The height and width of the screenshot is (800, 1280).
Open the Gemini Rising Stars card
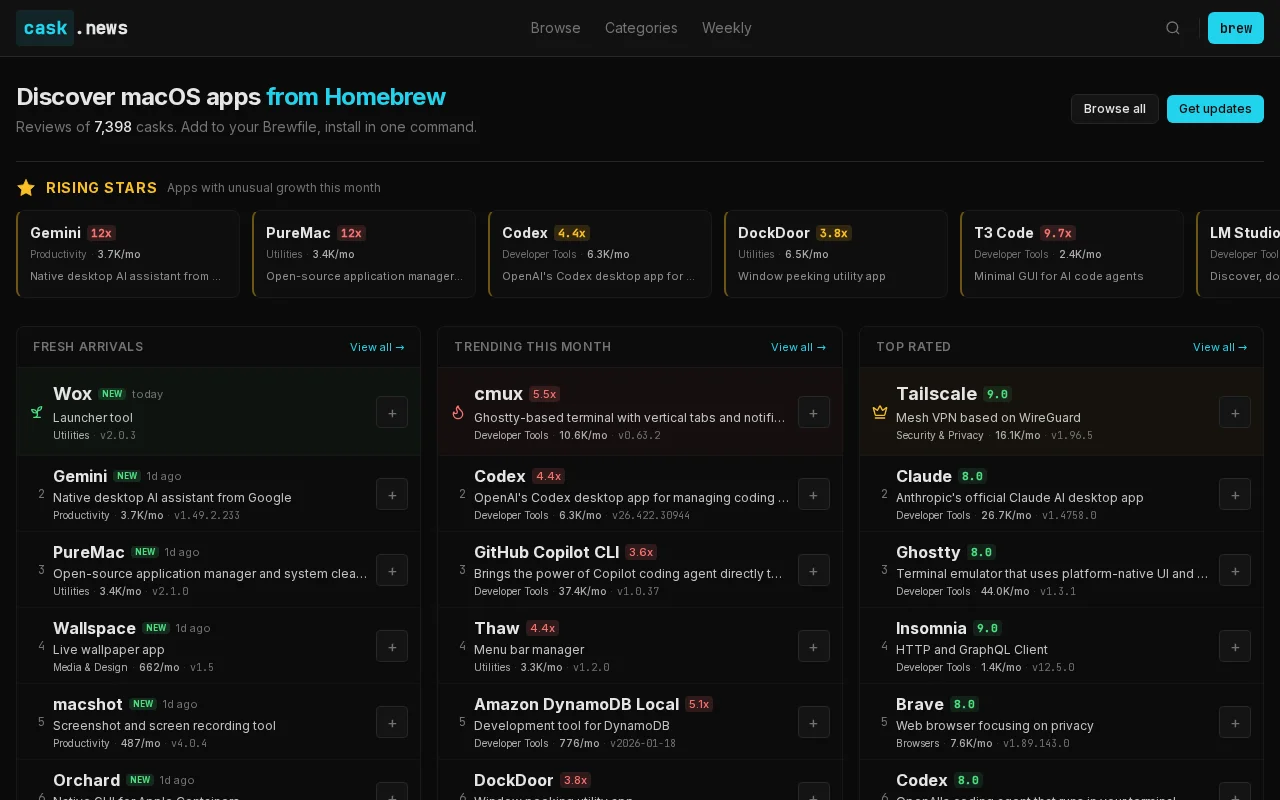[x=128, y=254]
